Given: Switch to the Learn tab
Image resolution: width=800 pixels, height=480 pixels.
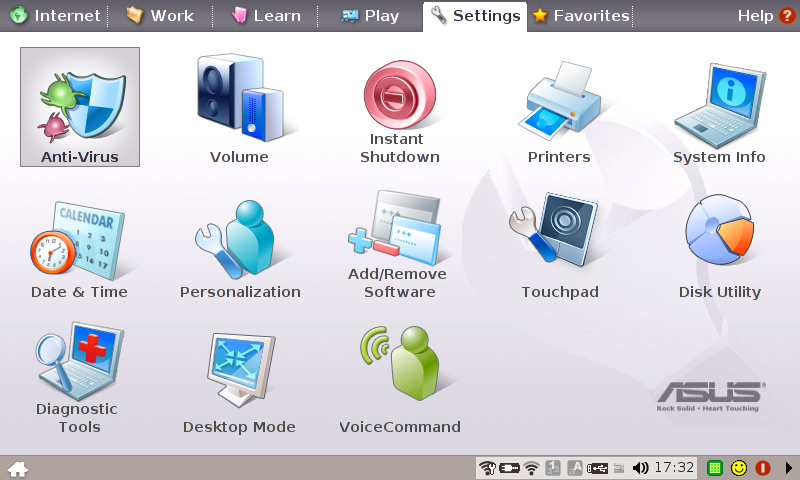Looking at the screenshot, I should click(x=266, y=16).
